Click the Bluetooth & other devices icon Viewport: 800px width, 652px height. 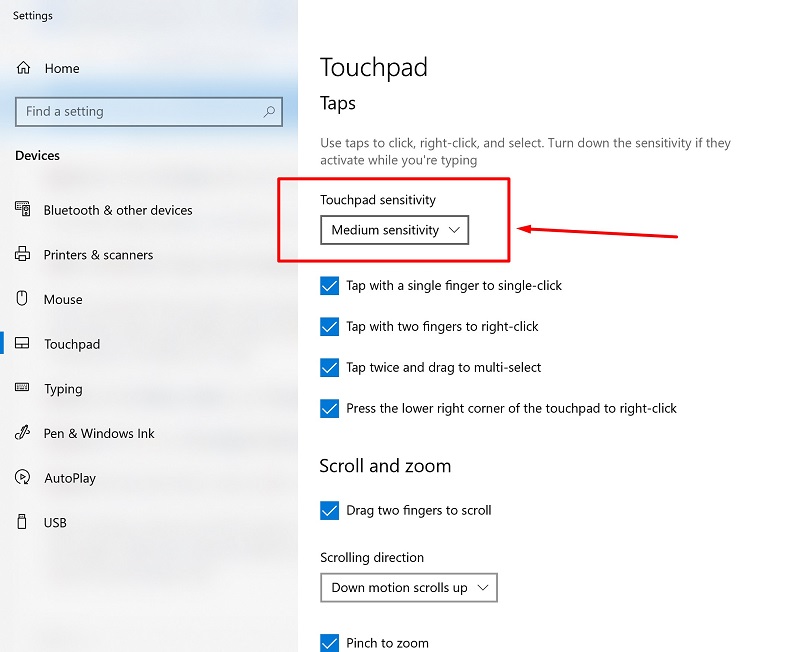[x=23, y=209]
